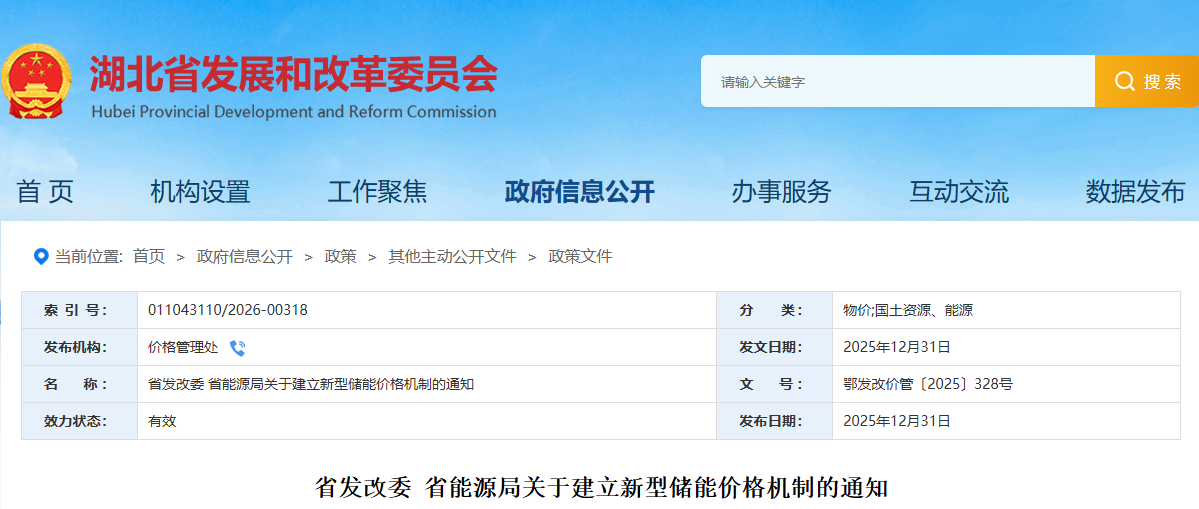Navigate to 互动交流 section
Image resolution: width=1199 pixels, height=509 pixels.
pyautogui.click(x=958, y=191)
